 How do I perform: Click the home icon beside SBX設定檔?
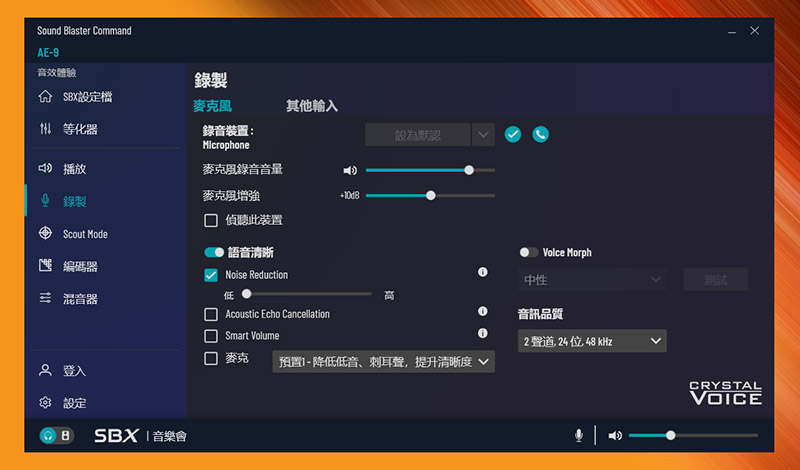(45, 96)
